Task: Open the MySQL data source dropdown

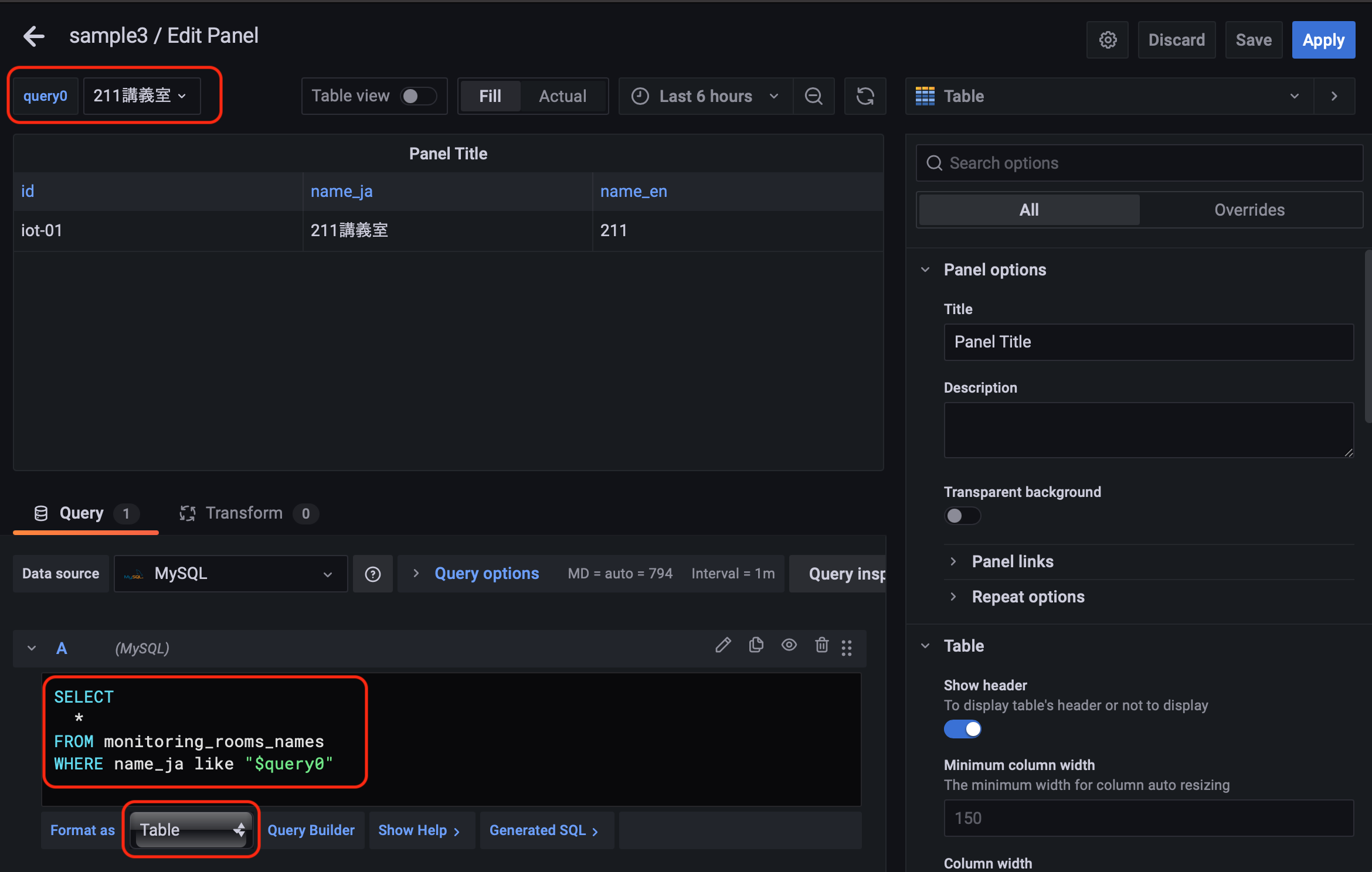Action: [x=230, y=574]
